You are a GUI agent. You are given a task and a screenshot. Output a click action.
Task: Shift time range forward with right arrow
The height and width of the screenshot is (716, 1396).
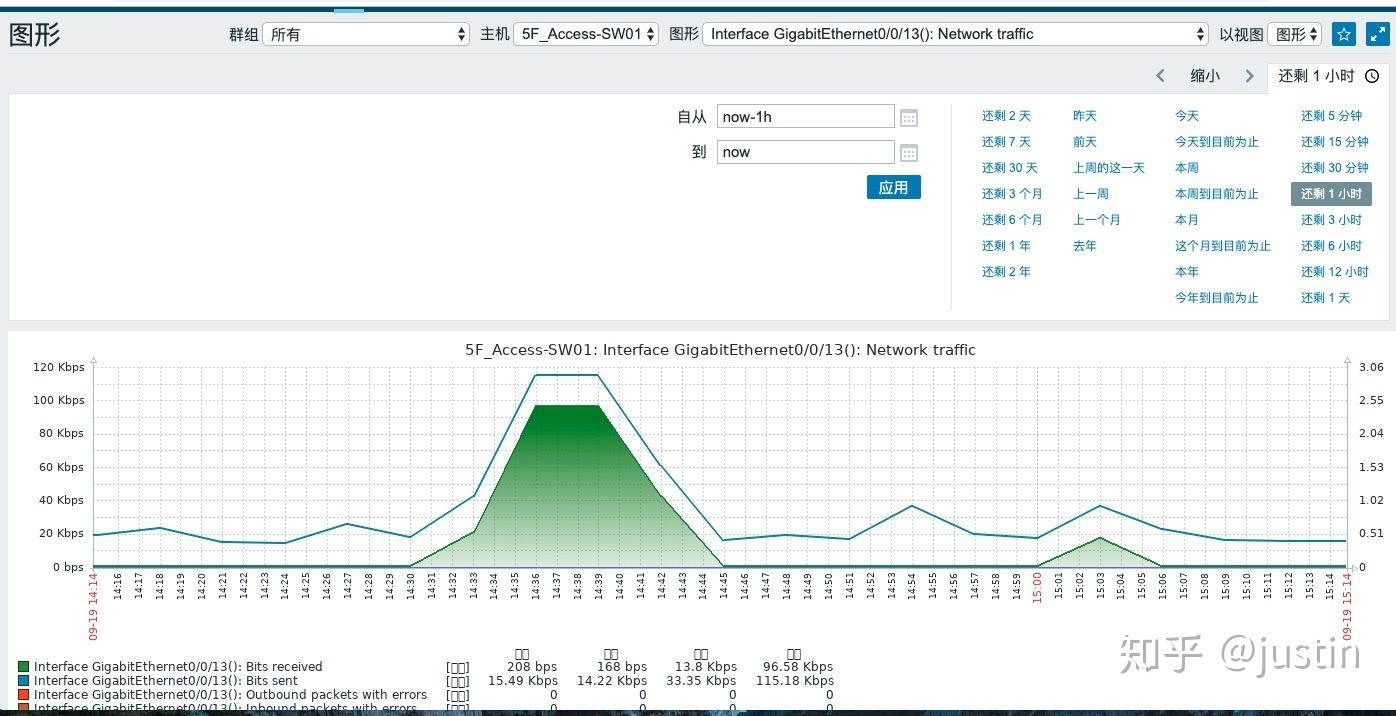point(1249,76)
